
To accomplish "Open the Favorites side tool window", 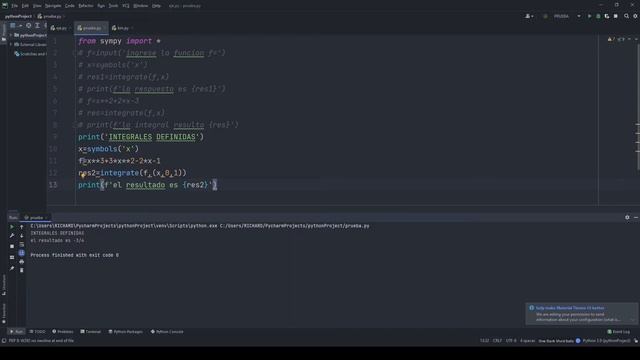I will click(4, 313).
